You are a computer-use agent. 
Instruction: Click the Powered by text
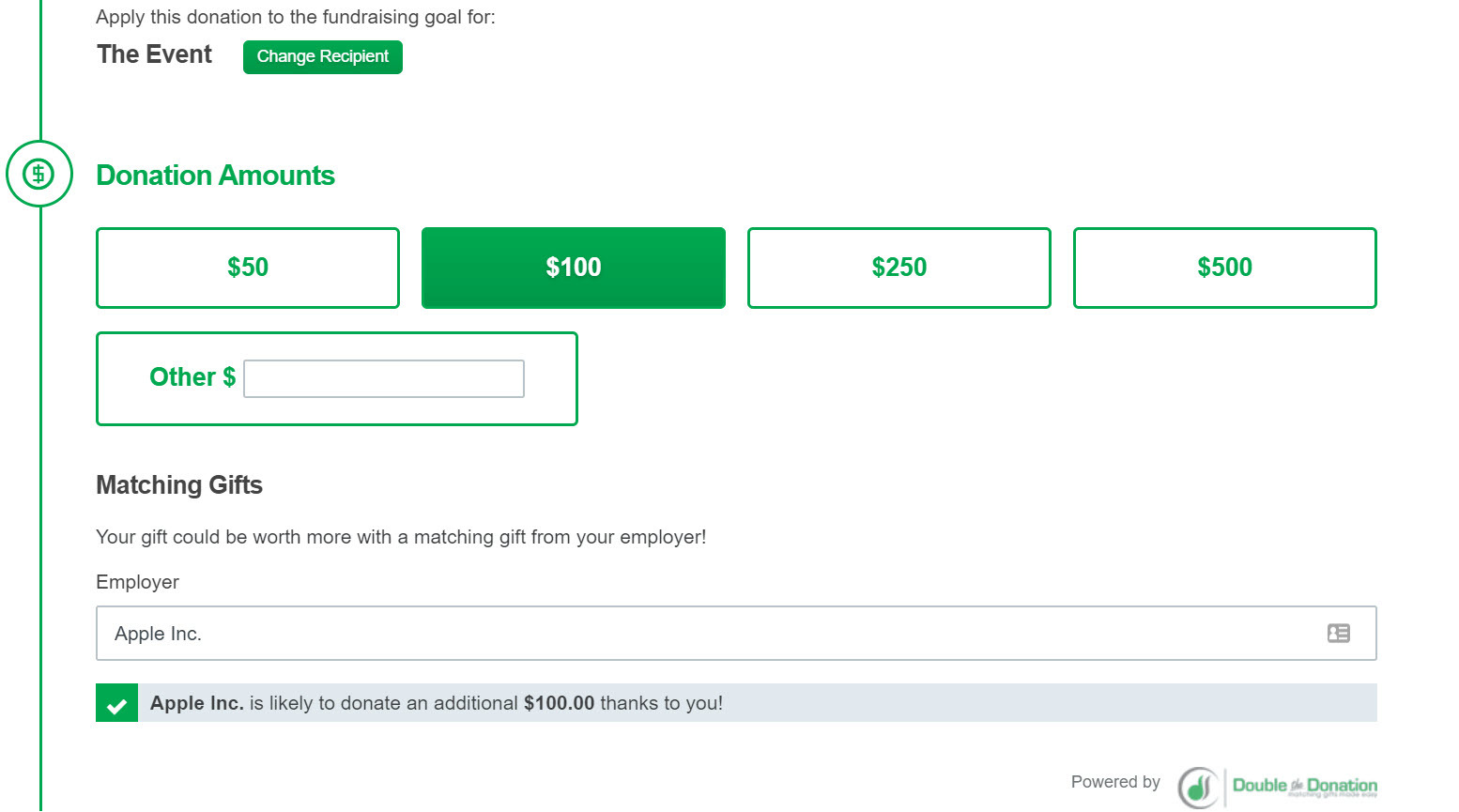pyautogui.click(x=1115, y=782)
